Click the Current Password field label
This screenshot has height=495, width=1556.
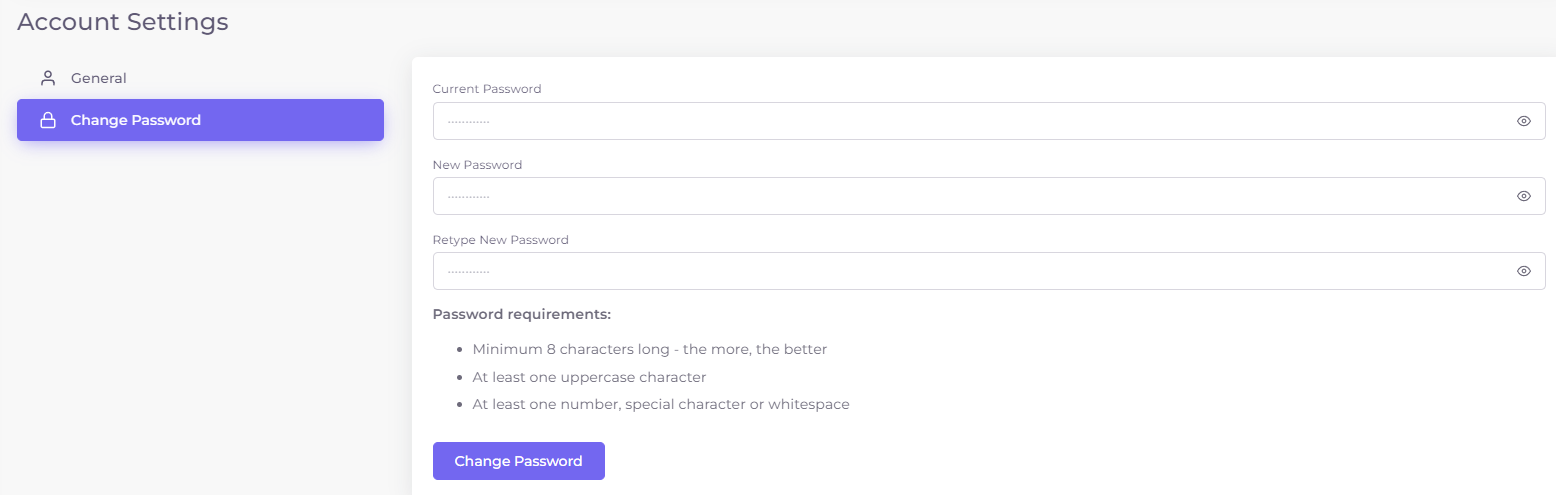[487, 89]
